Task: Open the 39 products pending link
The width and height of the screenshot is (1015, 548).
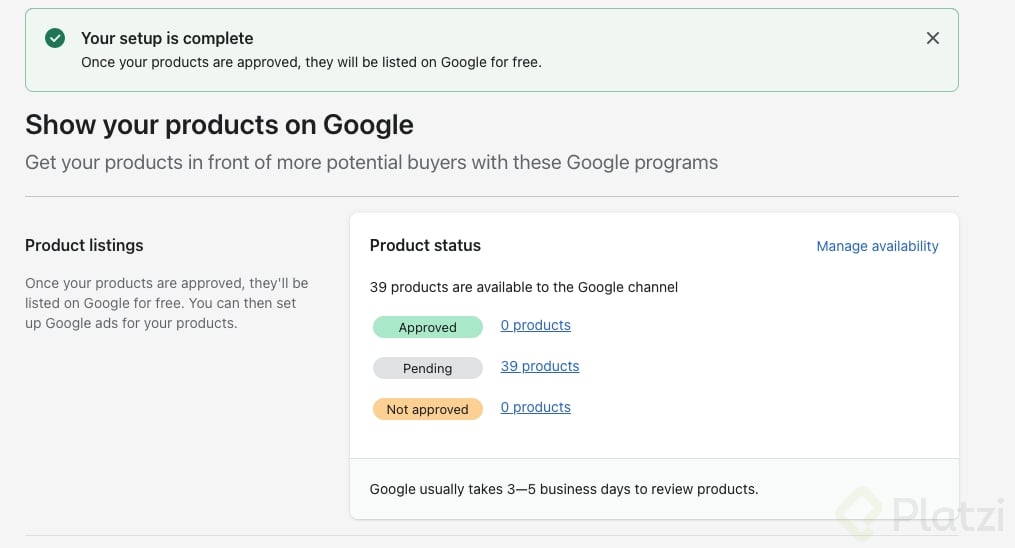Action: coord(539,367)
